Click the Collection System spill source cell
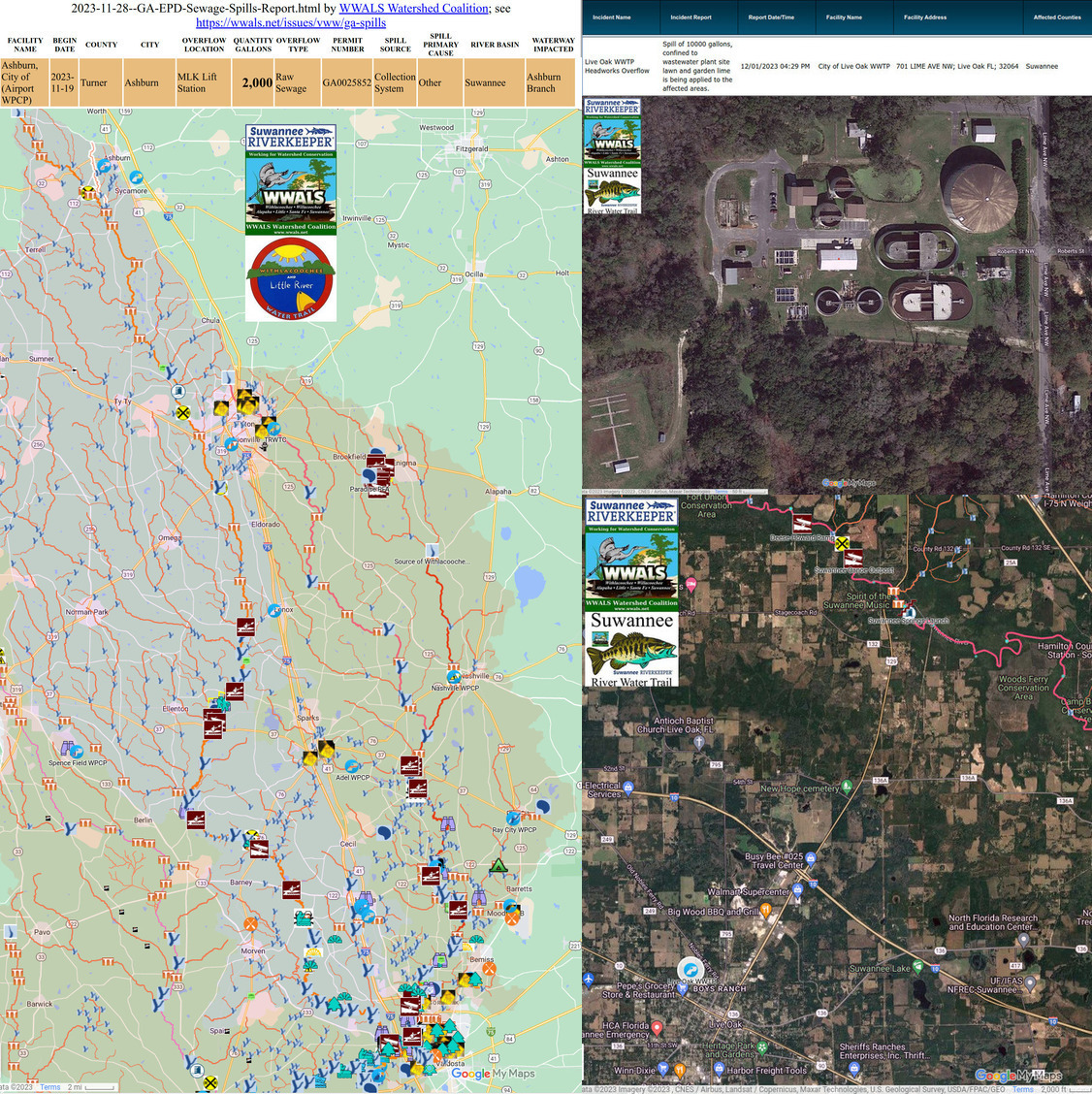Image resolution: width=1092 pixels, height=1094 pixels. point(395,82)
